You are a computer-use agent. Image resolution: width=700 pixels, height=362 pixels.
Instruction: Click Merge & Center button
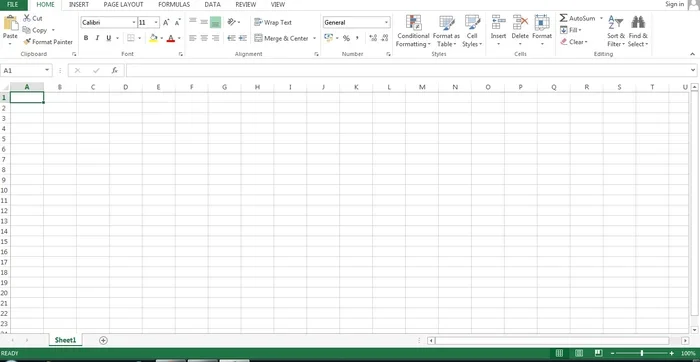[x=281, y=38]
